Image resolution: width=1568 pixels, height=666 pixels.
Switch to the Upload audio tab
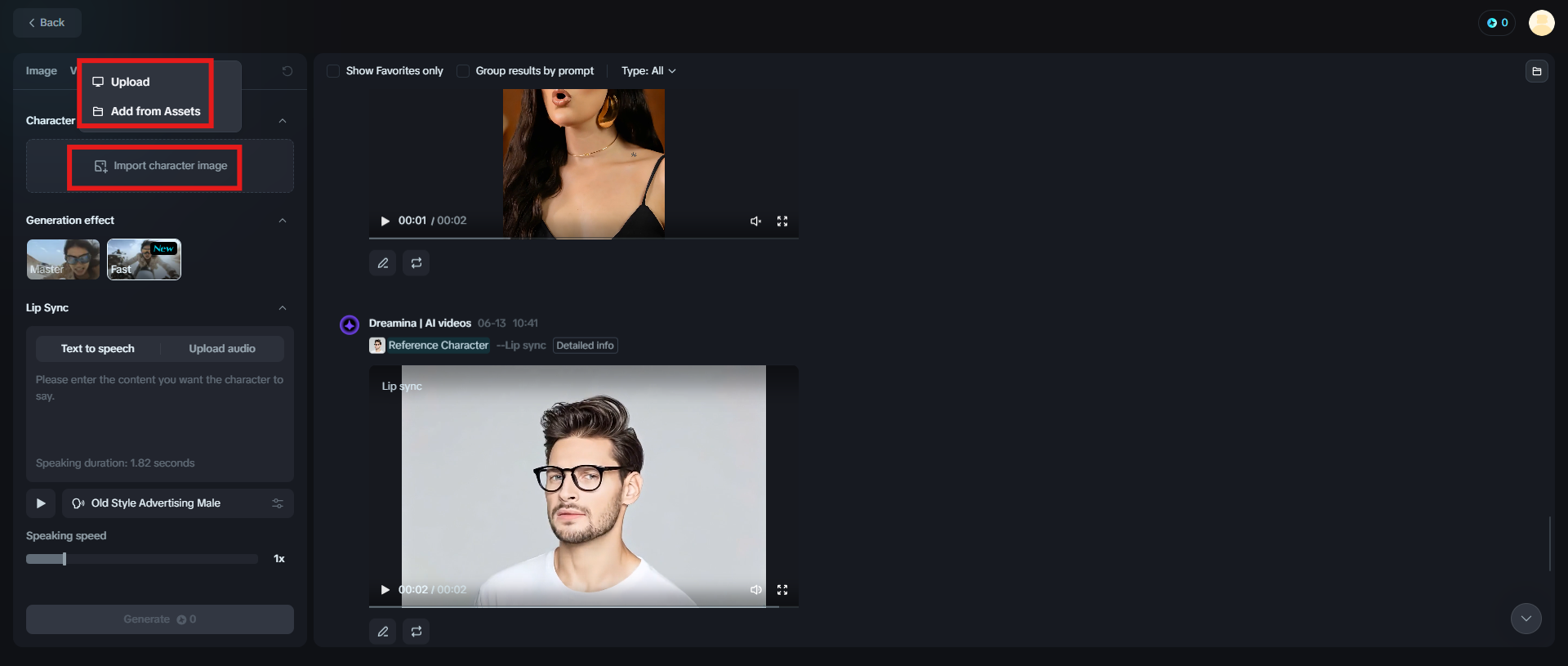[222, 349]
